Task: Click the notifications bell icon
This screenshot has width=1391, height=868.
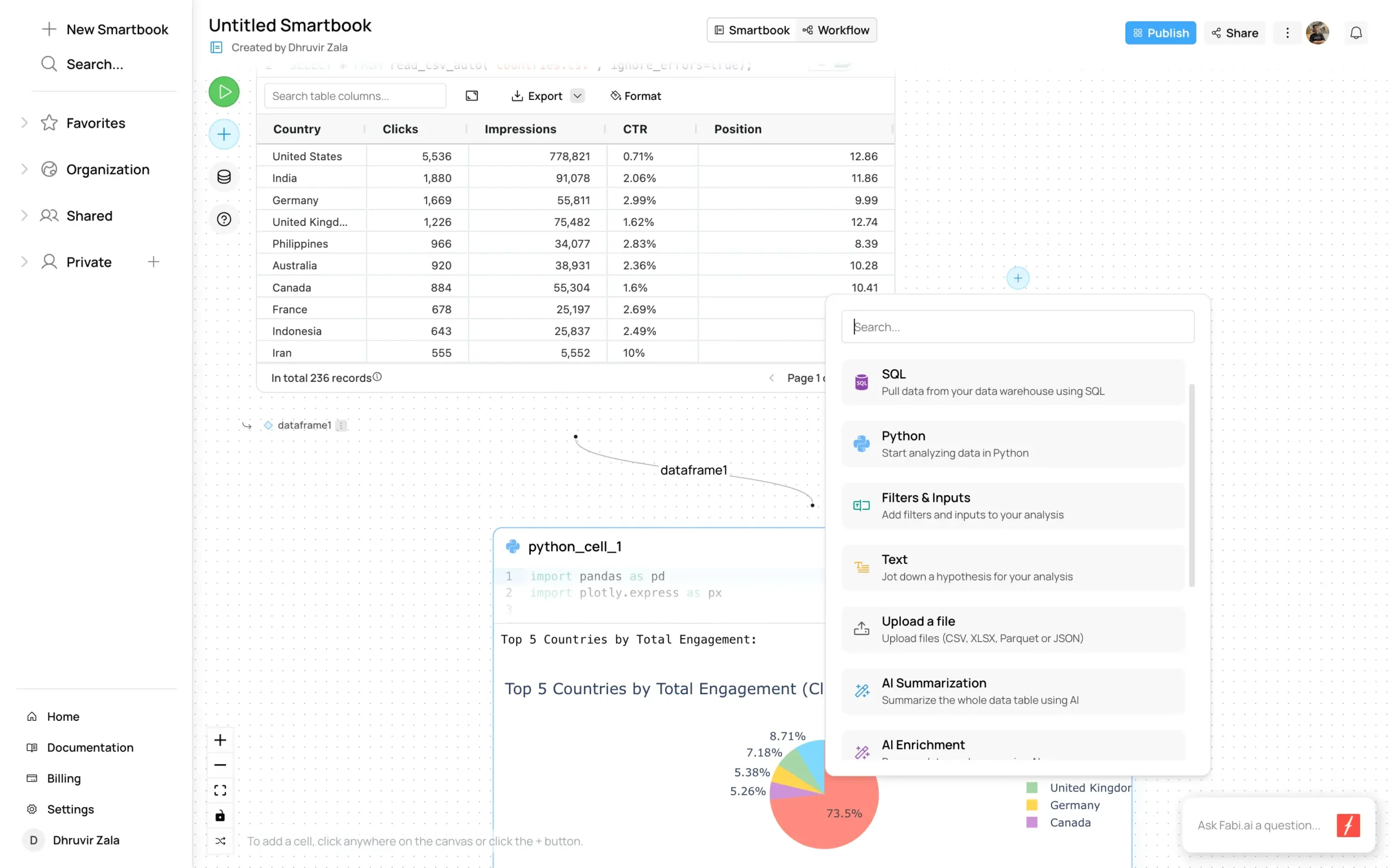Action: pyautogui.click(x=1355, y=33)
